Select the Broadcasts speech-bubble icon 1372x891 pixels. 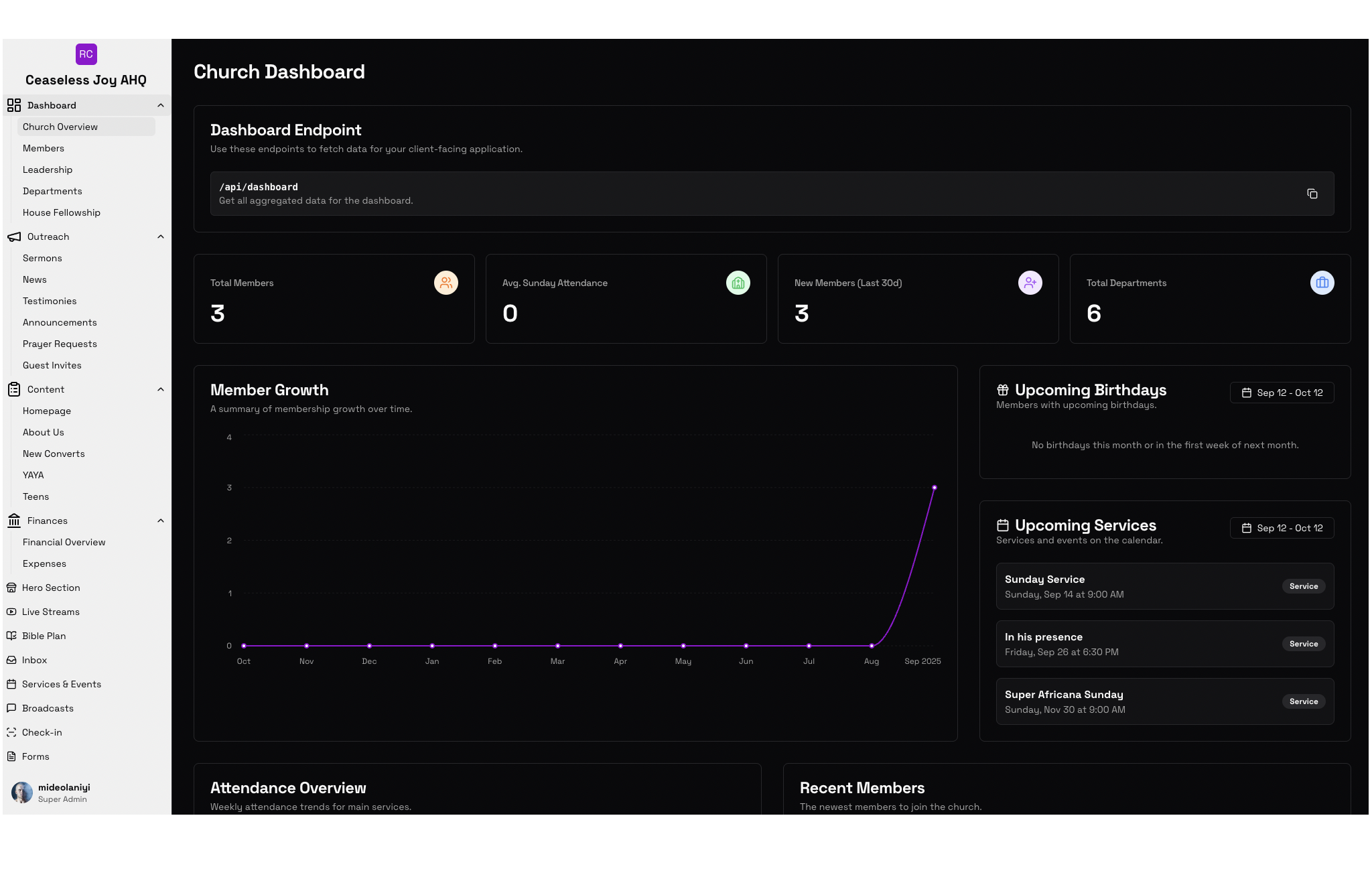[x=11, y=708]
